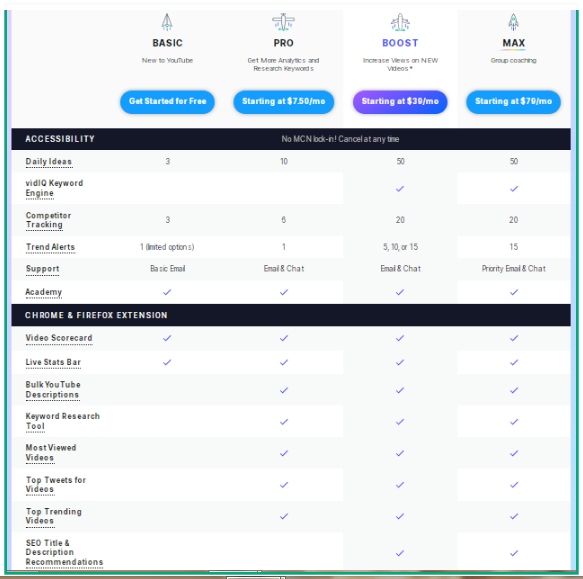
Task: Click the BASIC plan paper plane icon
Action: coord(167,22)
